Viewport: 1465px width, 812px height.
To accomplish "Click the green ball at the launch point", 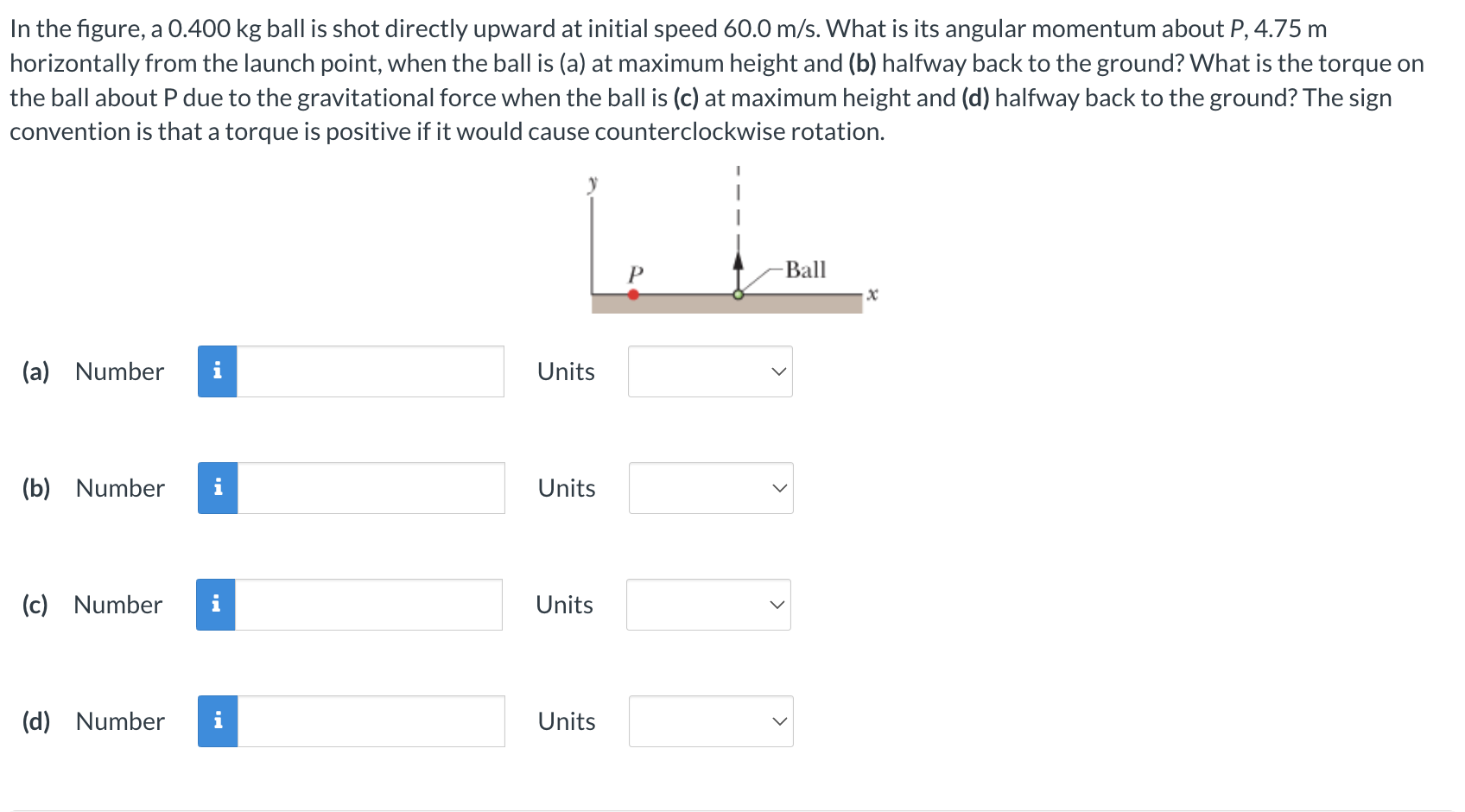I will click(738, 295).
